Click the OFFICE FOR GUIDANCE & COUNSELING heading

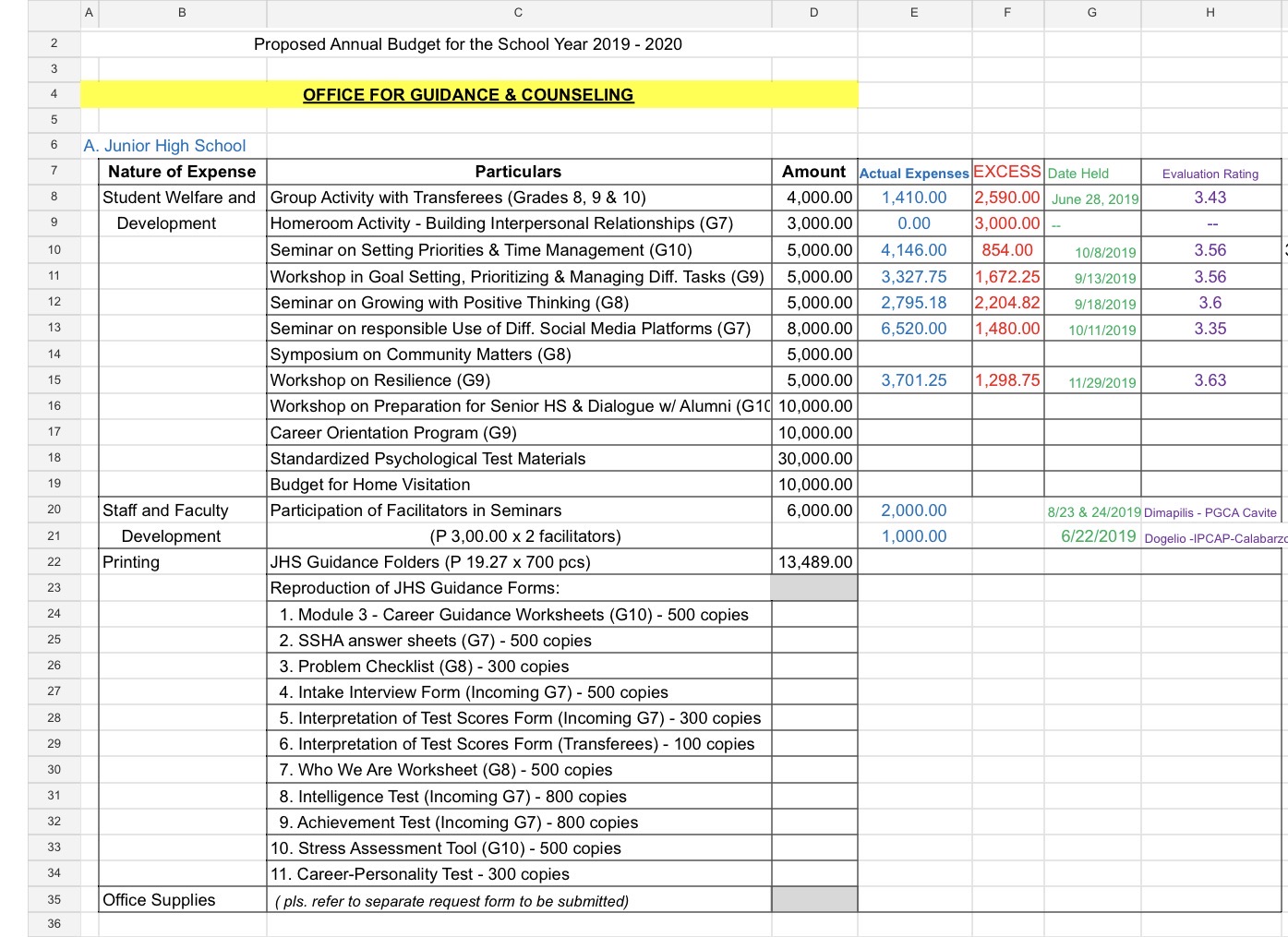(x=468, y=94)
